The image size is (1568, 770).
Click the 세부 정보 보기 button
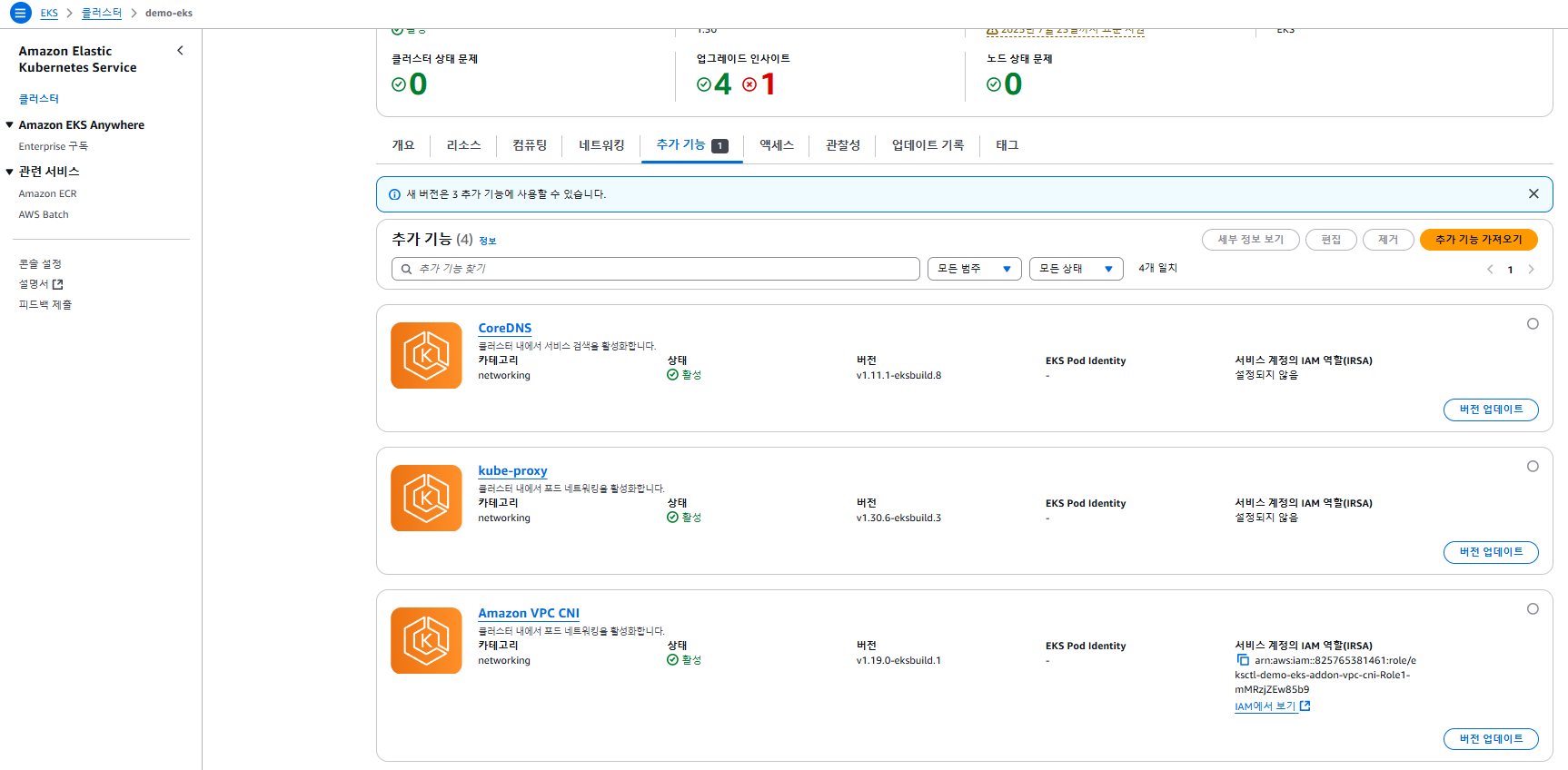[1250, 240]
